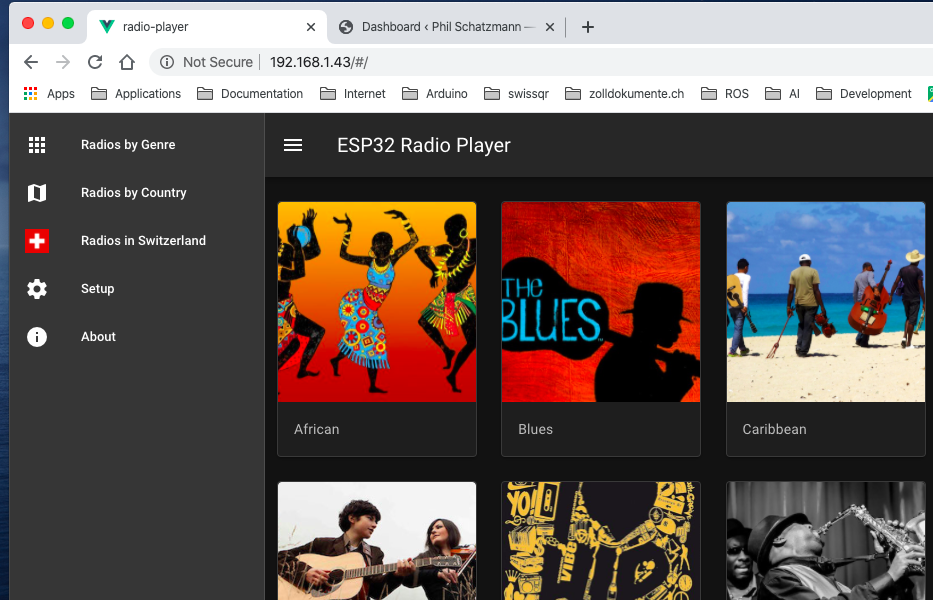Open the ROS bookmark folder
933x600 pixels.
pos(725,94)
